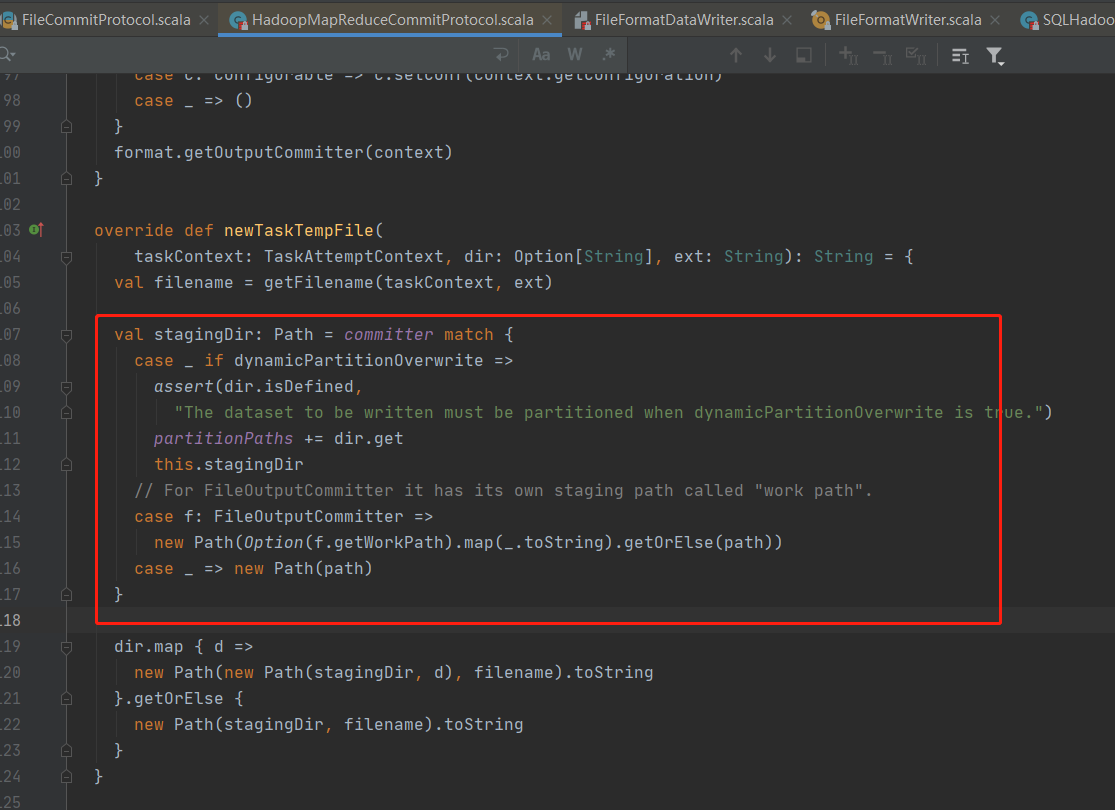Toggle whole Words search option
The image size is (1115, 810).
click(x=575, y=55)
